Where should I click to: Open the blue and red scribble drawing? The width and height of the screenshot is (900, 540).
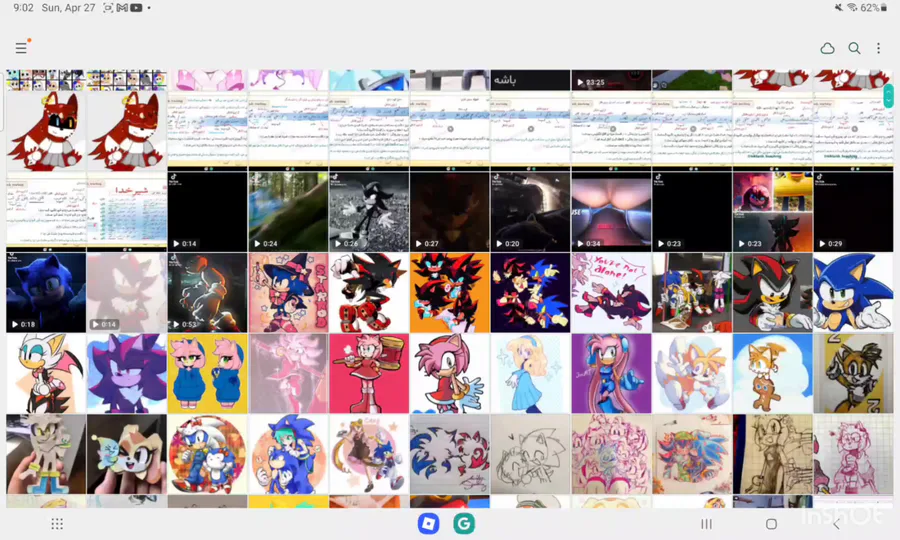coord(449,454)
